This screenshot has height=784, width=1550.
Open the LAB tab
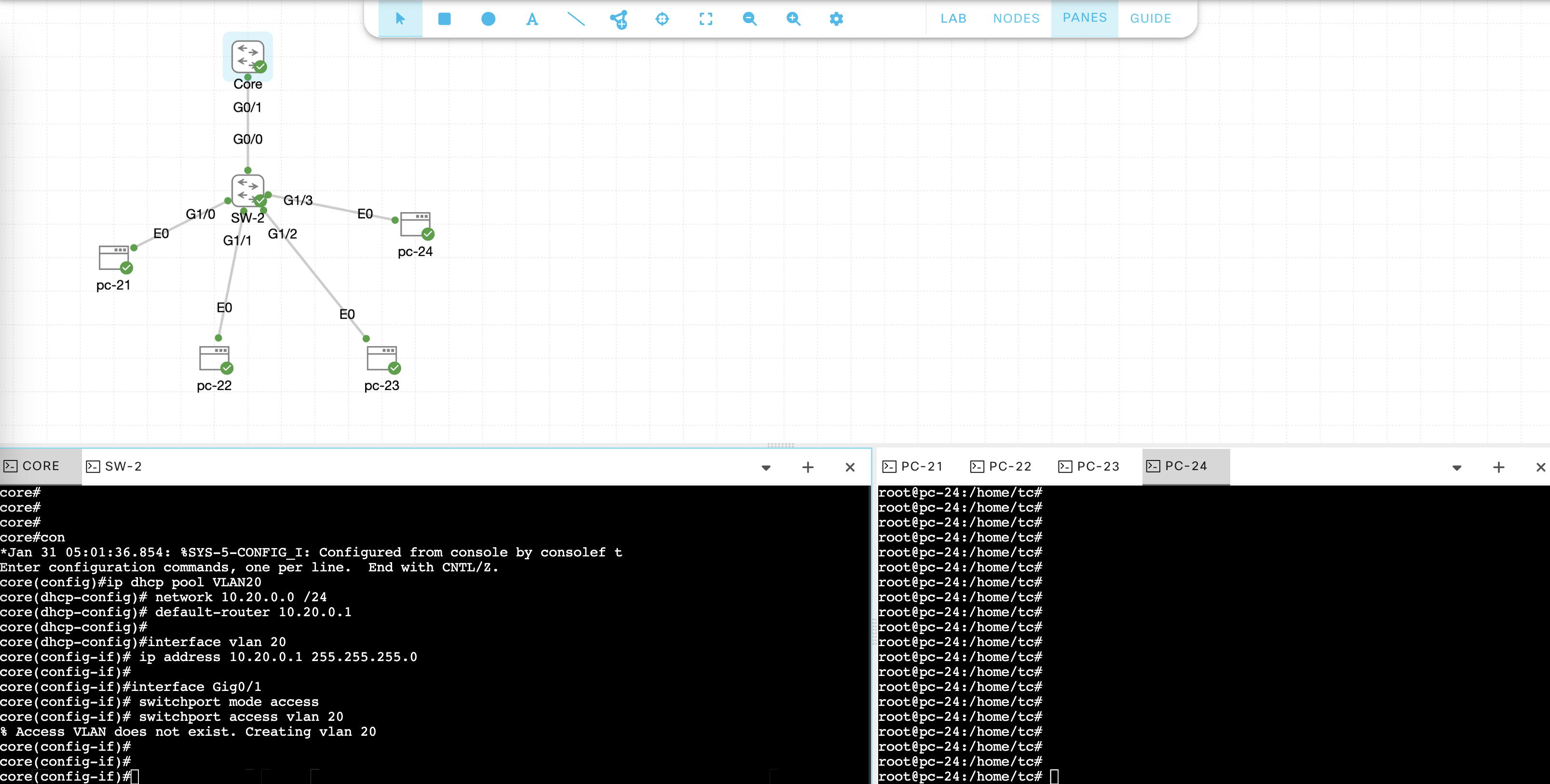[x=953, y=19]
